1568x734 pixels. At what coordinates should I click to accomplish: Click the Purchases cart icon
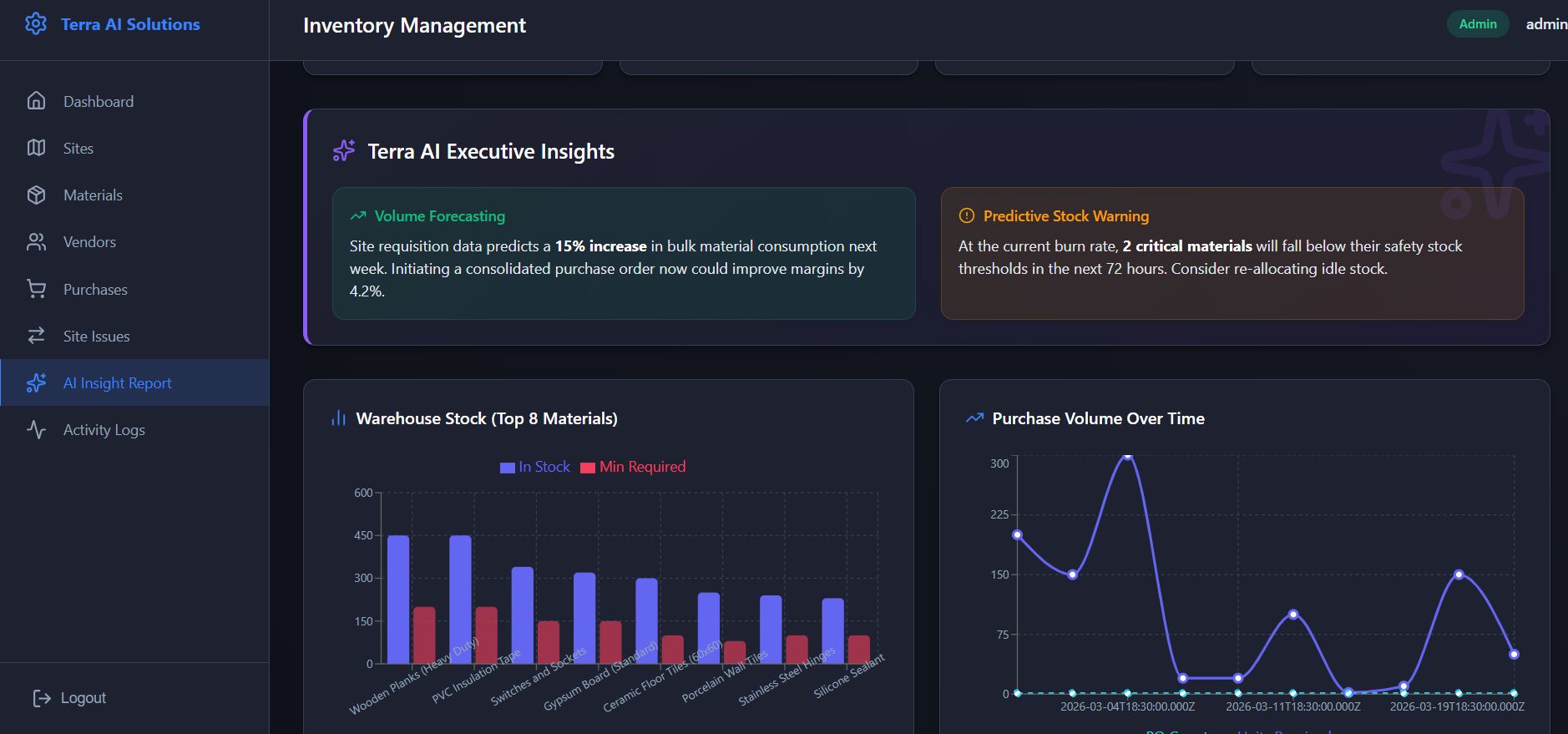36,289
